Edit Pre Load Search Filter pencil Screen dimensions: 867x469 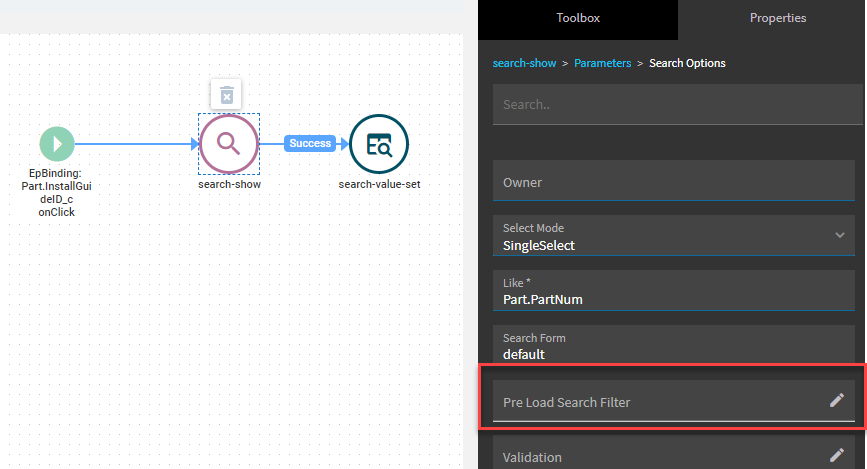837,400
